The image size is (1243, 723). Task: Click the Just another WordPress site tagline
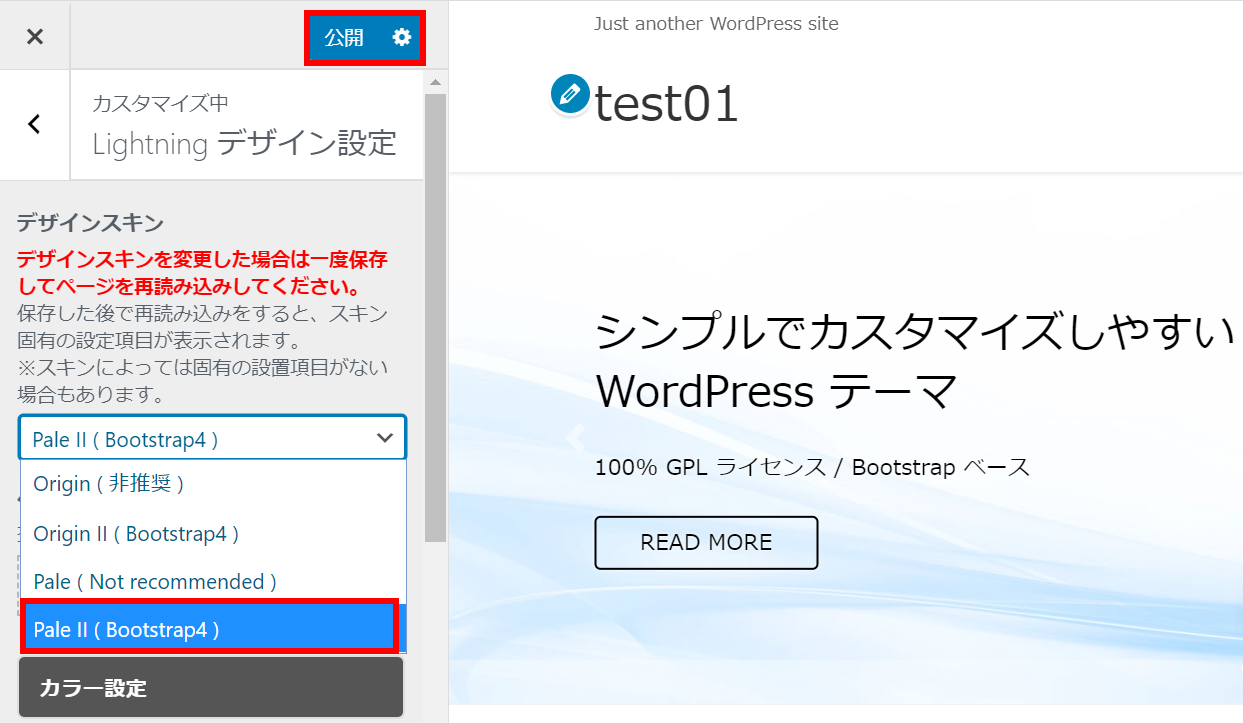[x=716, y=23]
